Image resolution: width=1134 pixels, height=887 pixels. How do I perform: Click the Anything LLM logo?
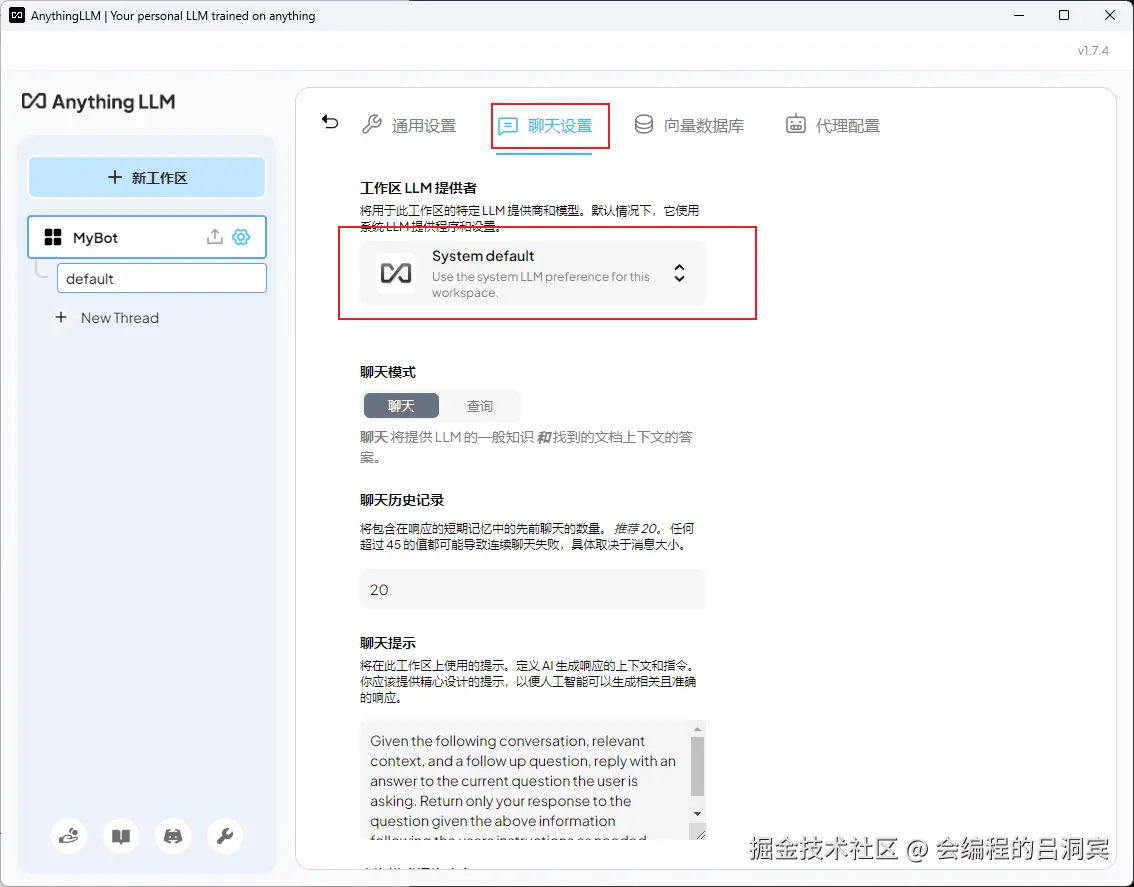[98, 101]
